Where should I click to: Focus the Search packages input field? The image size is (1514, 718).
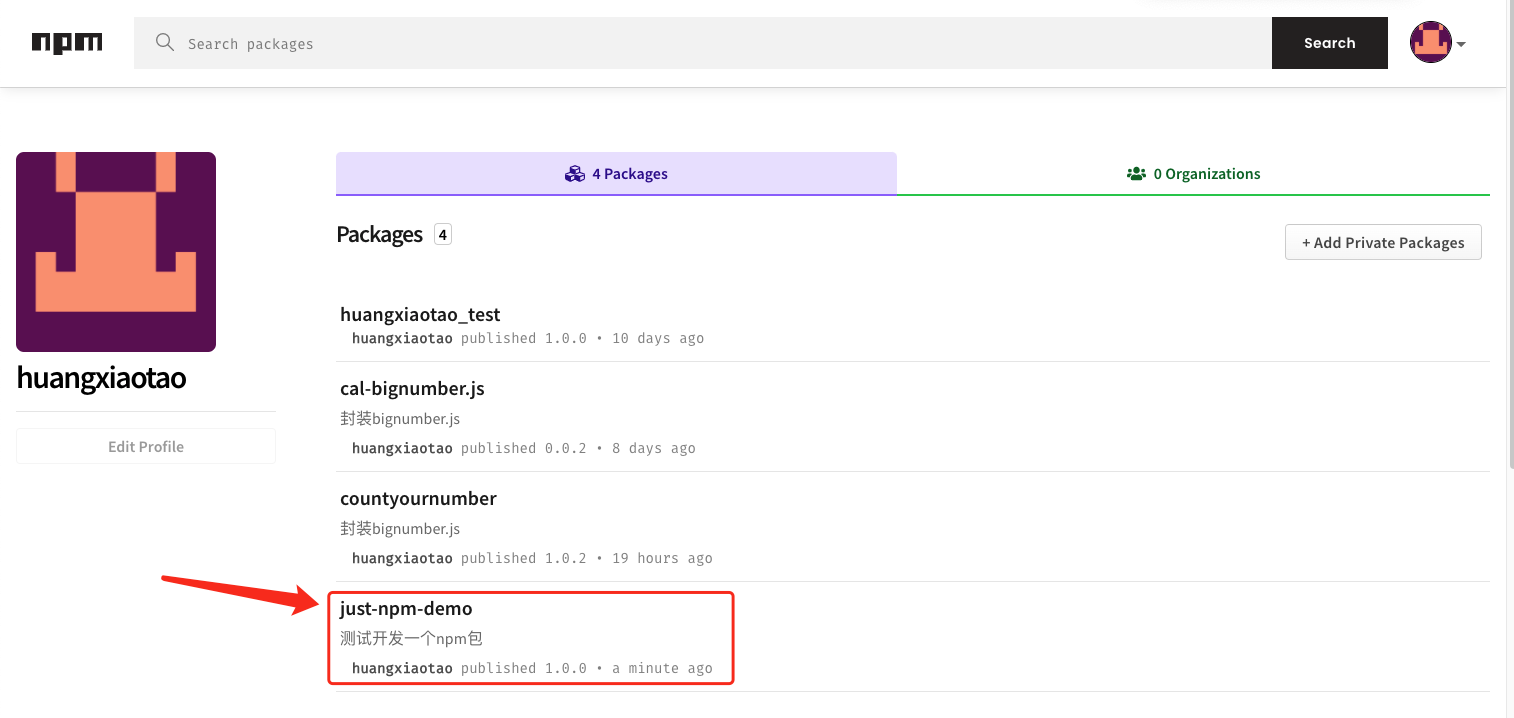coord(703,43)
